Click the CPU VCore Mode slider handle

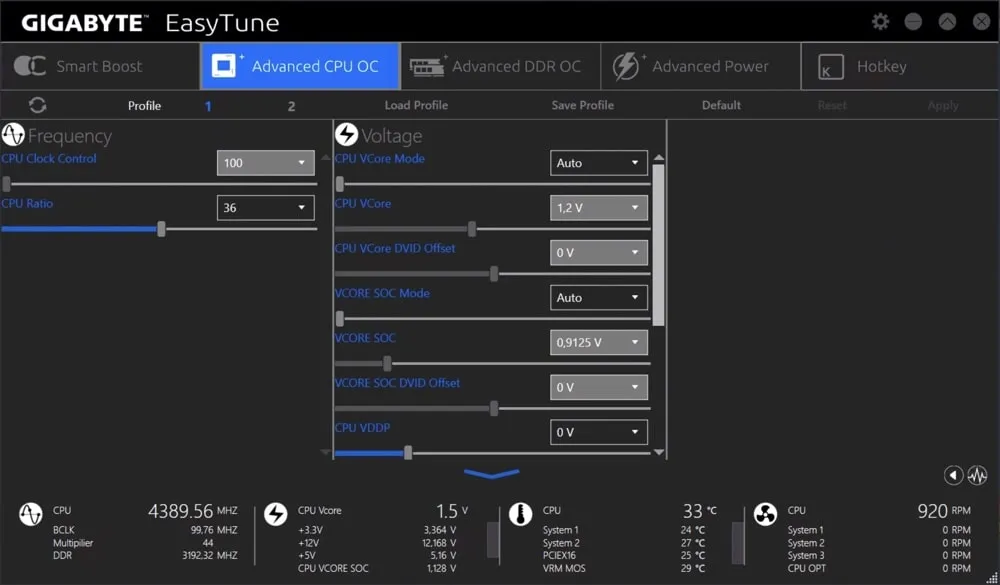tap(340, 184)
